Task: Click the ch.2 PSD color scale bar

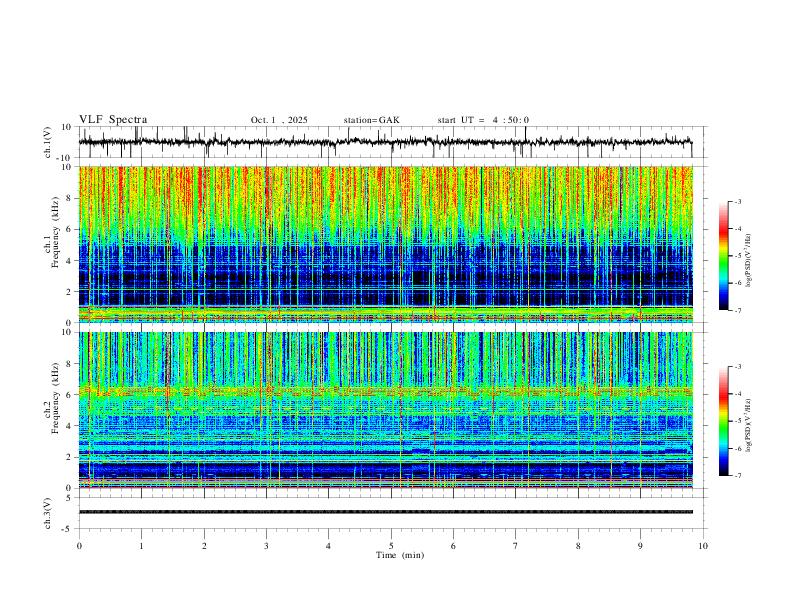Action: (723, 421)
